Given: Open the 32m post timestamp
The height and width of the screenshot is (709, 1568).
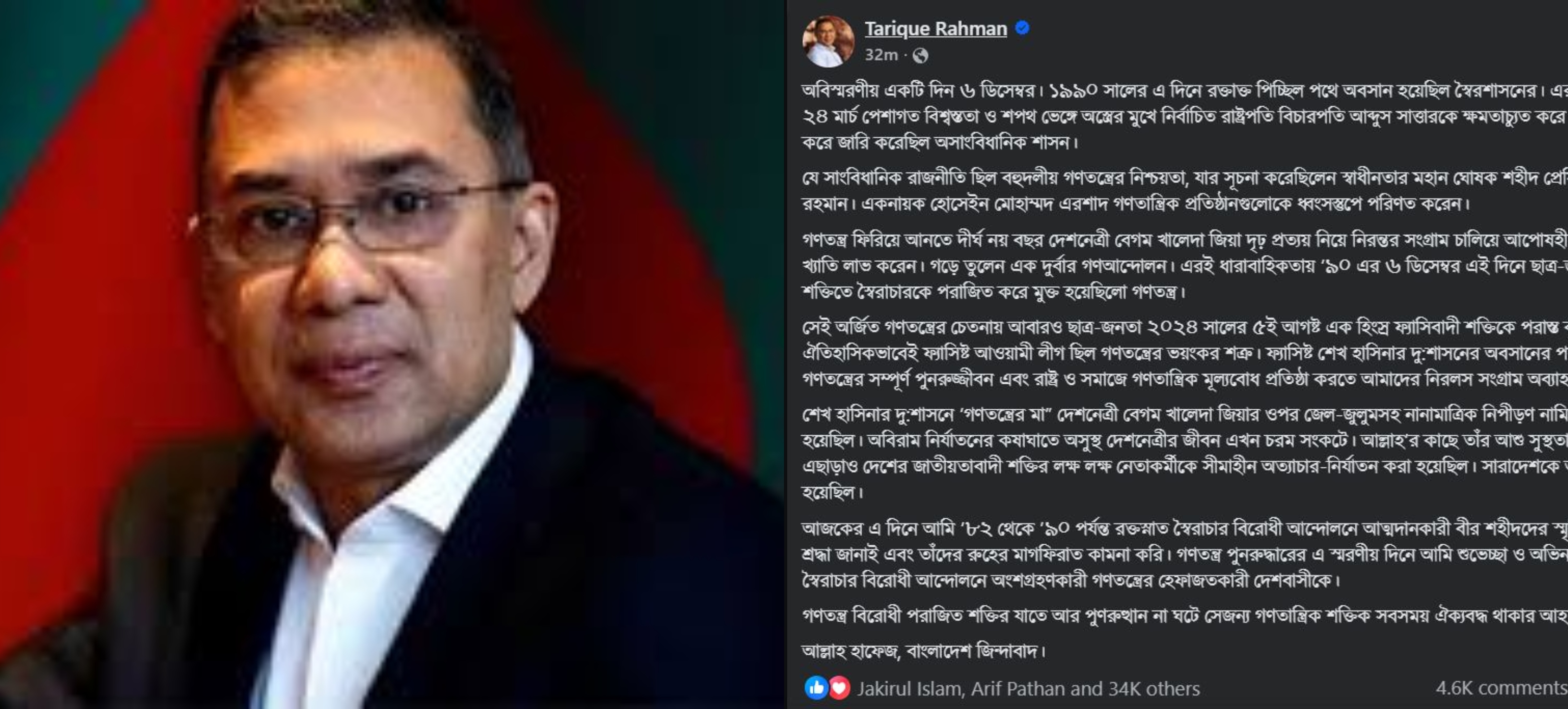Looking at the screenshot, I should (x=881, y=55).
